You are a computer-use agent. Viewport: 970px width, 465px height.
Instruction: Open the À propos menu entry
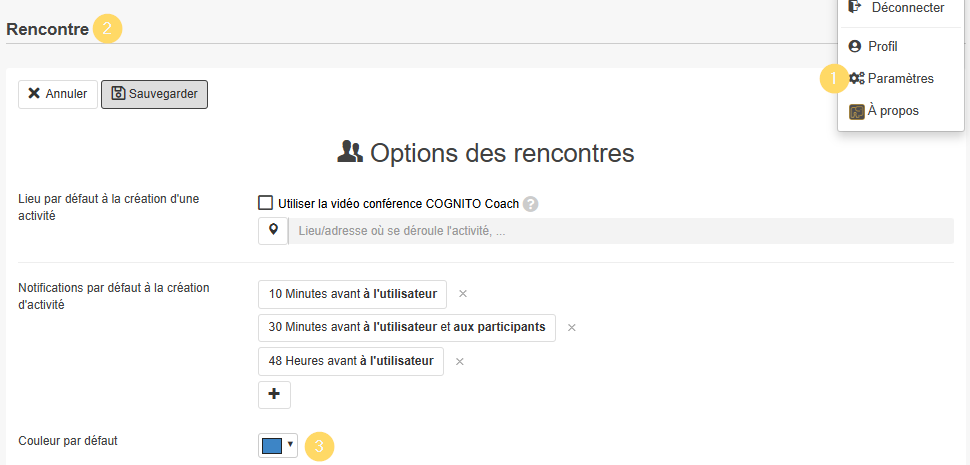tap(892, 111)
